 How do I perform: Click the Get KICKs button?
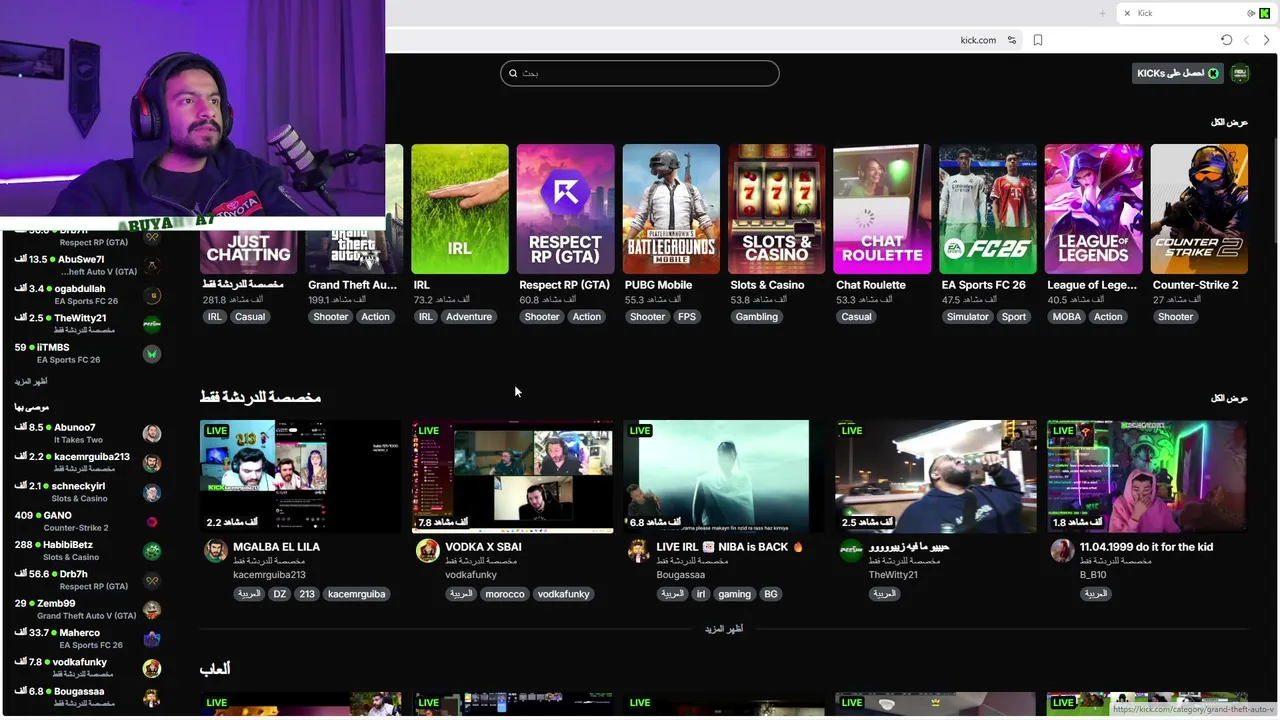[1177, 73]
